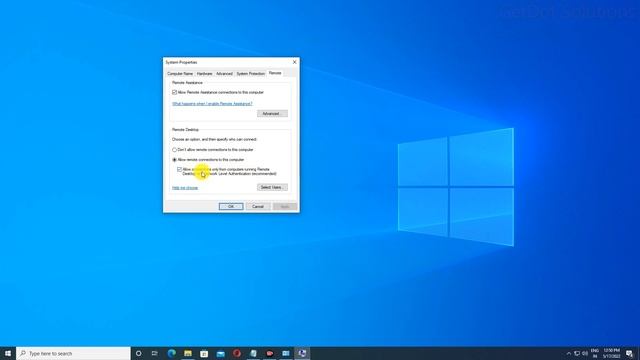This screenshot has width=640, height=360.
Task: Open the network status tray icon
Action: click(577, 353)
